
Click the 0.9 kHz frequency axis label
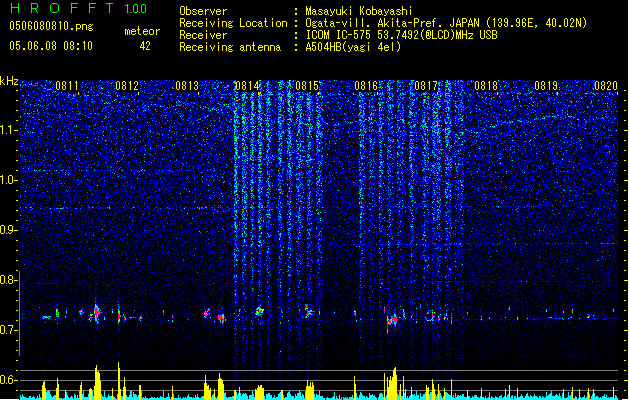[8, 230]
